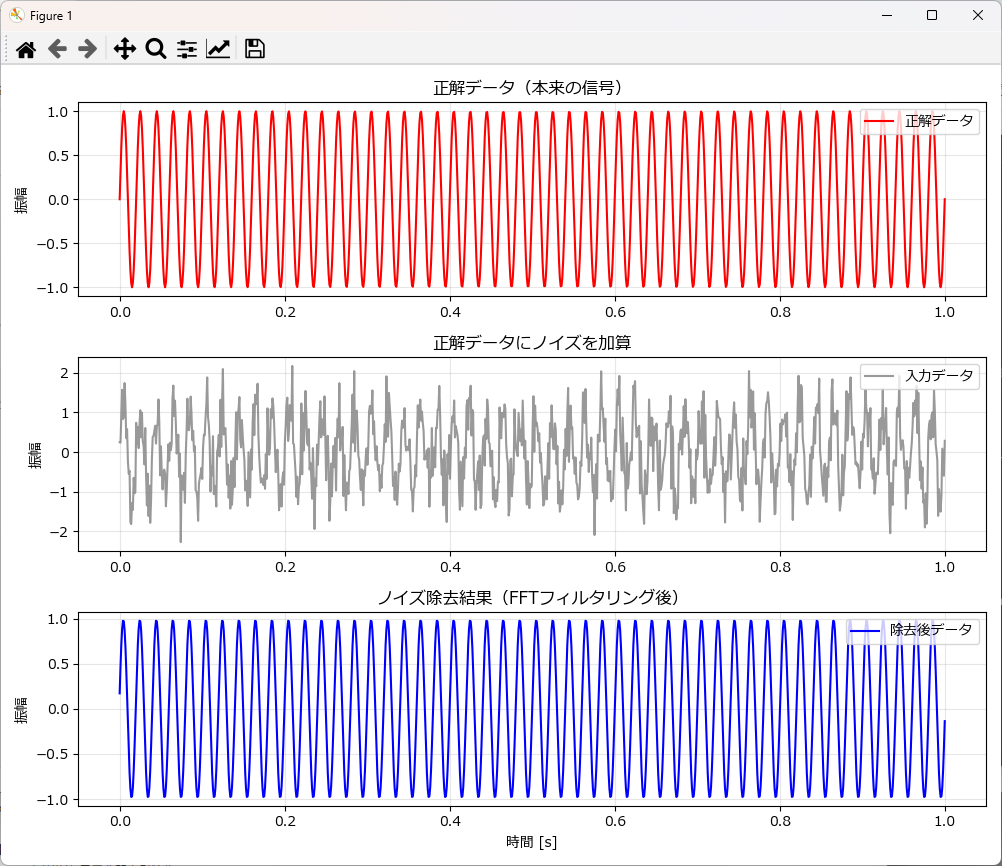Click the red line sample in top legend
Image resolution: width=1002 pixels, height=866 pixels.
(x=880, y=121)
